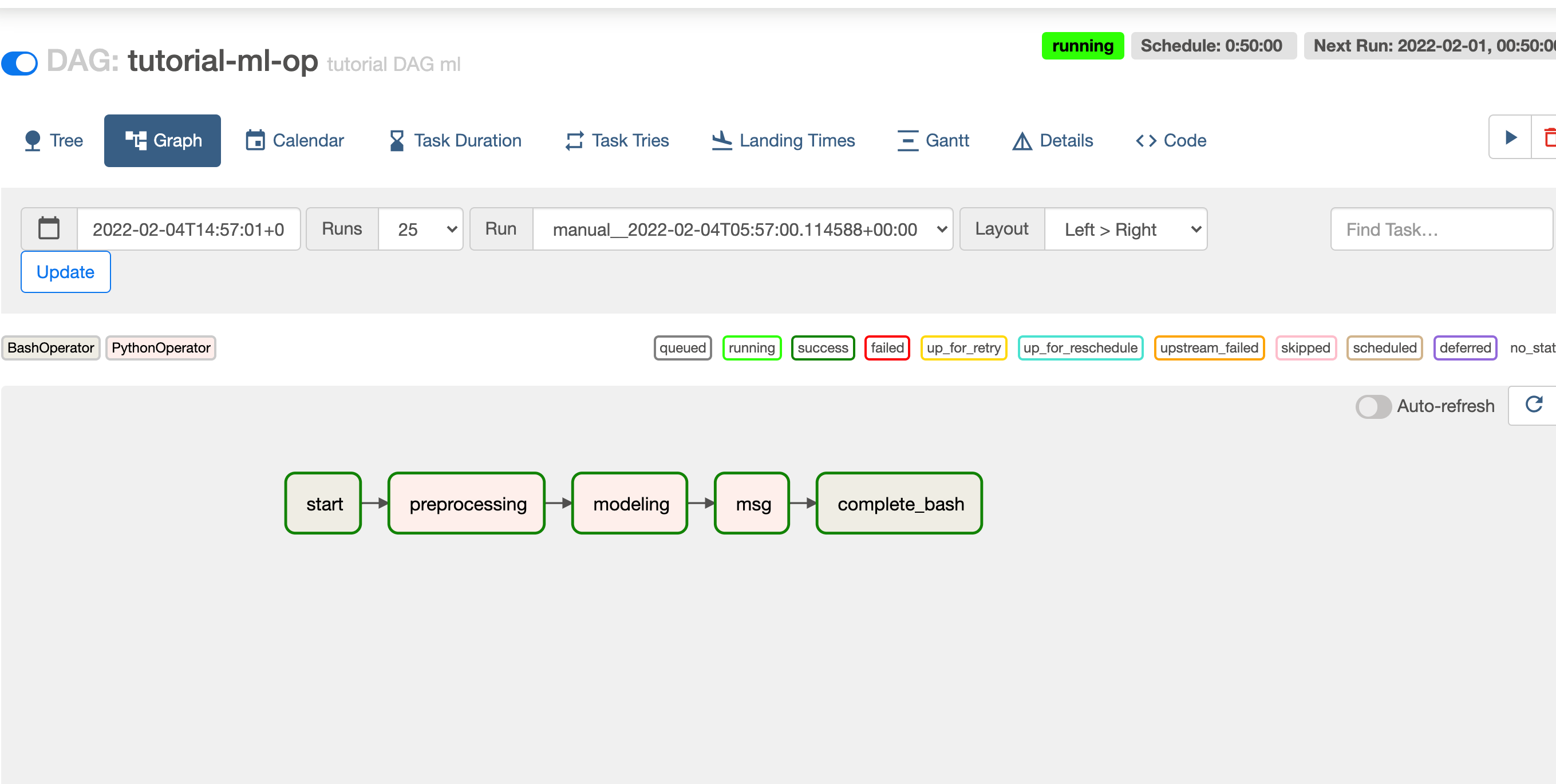Open the Run selection dropdown
1556x784 pixels.
pyautogui.click(x=743, y=229)
